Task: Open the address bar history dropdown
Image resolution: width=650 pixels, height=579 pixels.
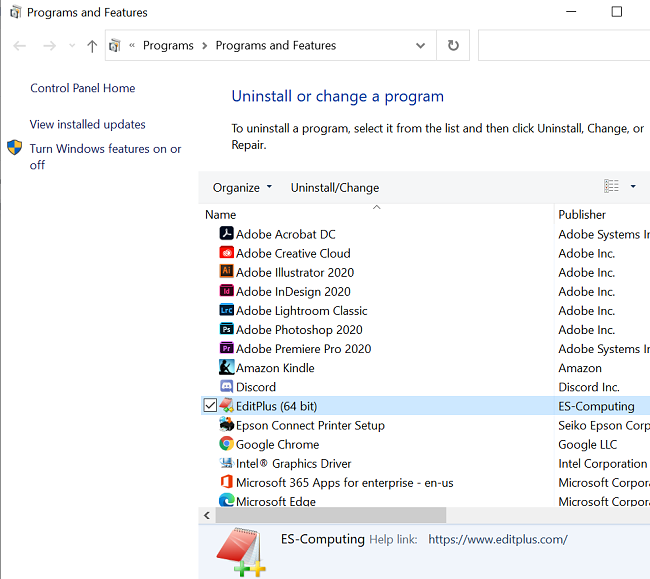Action: click(x=420, y=45)
